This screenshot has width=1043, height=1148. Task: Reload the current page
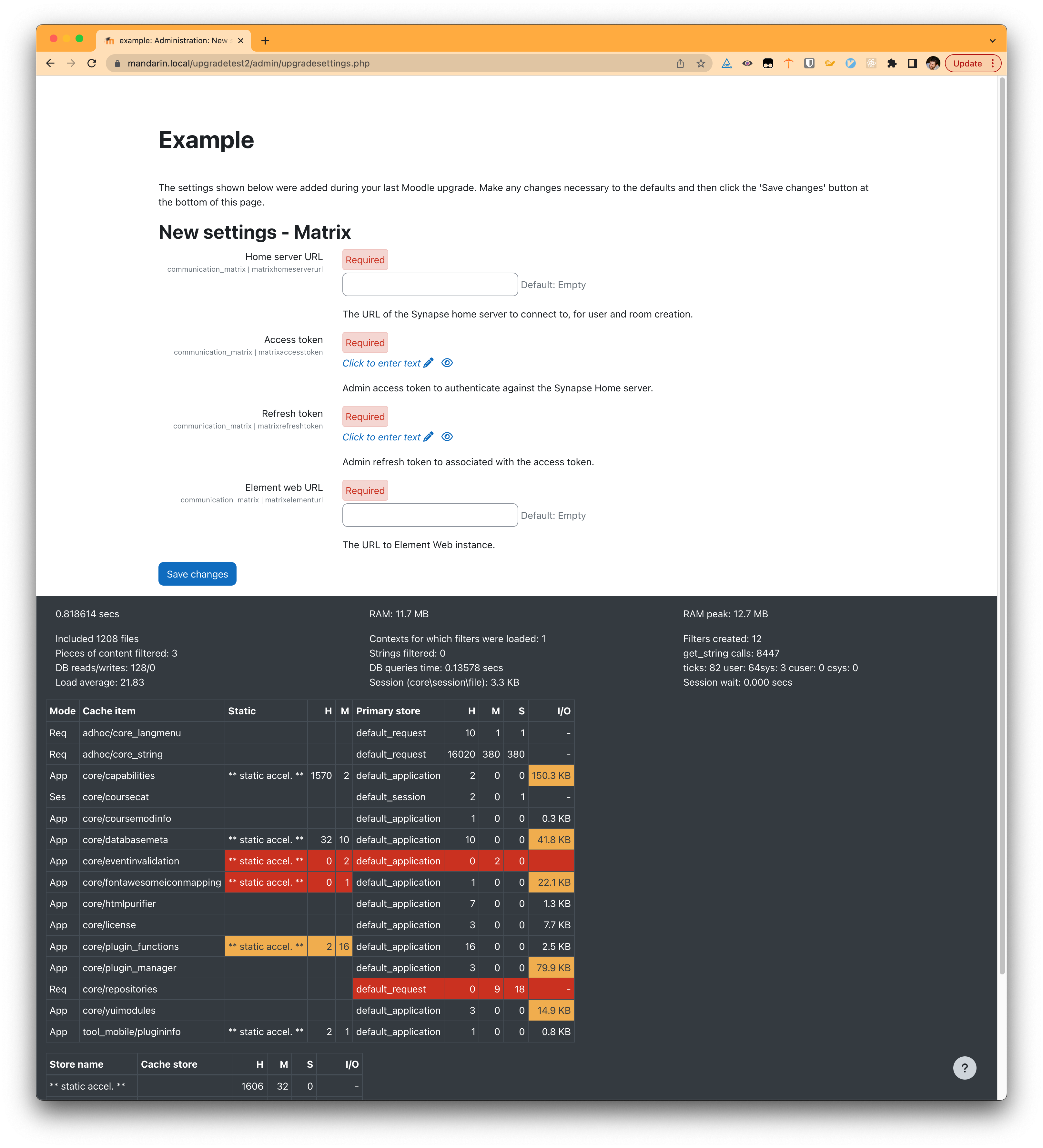click(x=92, y=63)
